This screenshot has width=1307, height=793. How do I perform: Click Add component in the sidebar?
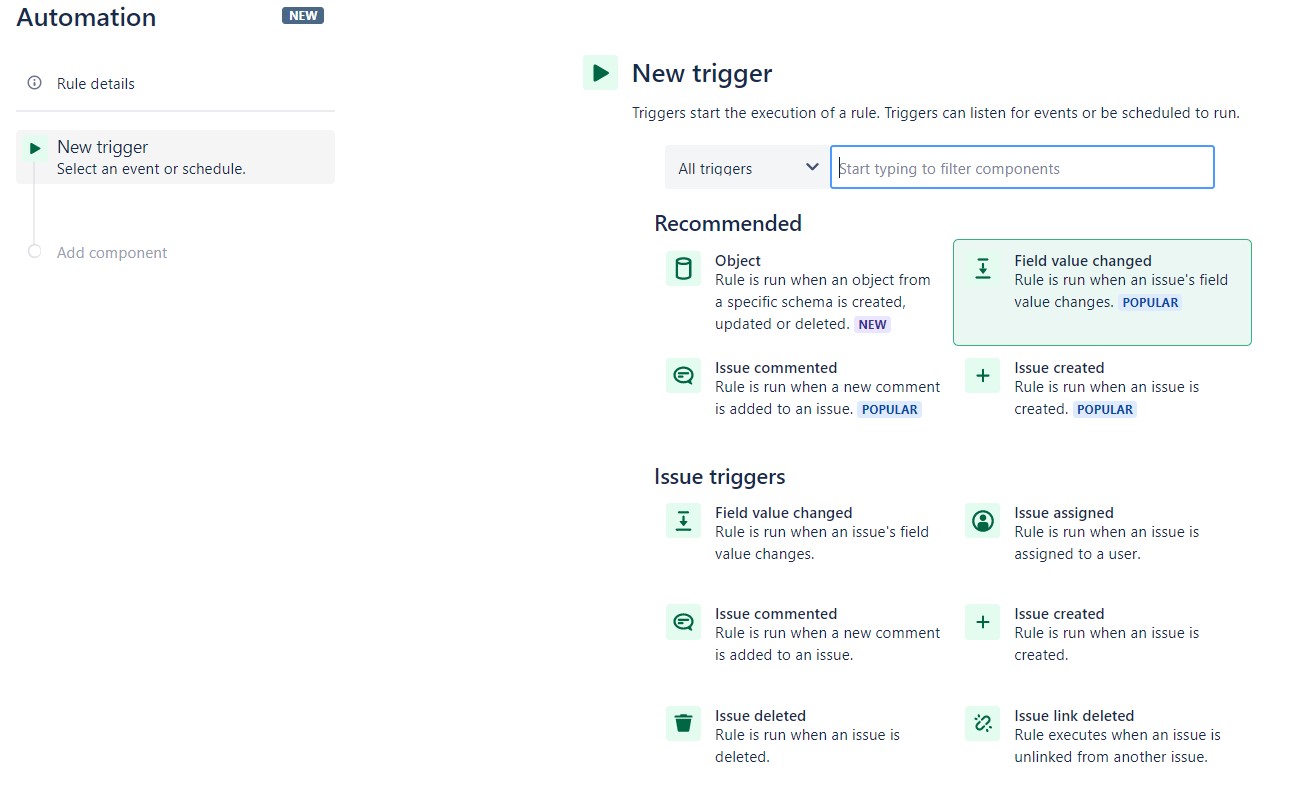point(111,252)
